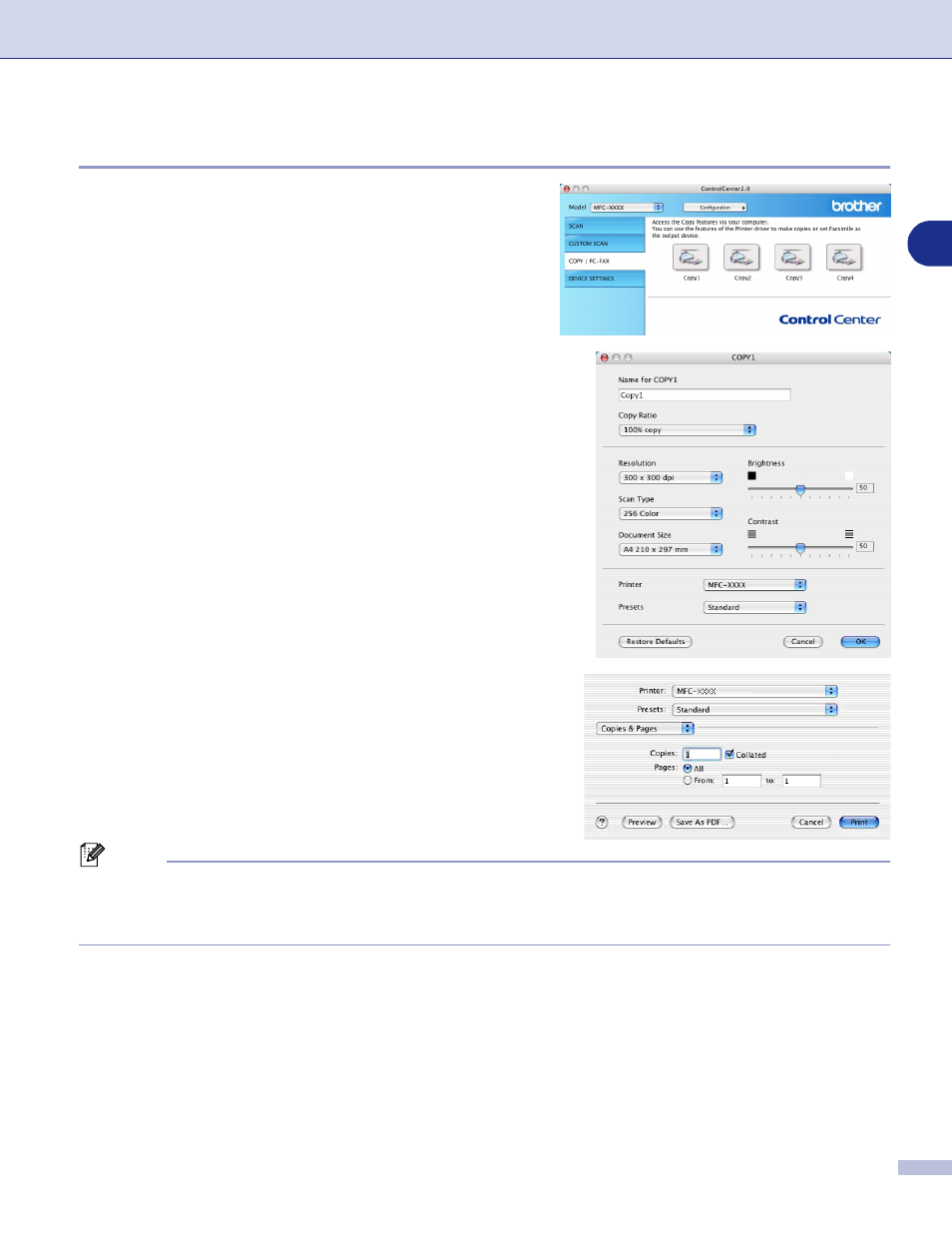The image size is (952, 1233).
Task: Open the Presets dropdown in the print dialog
Action: click(755, 710)
